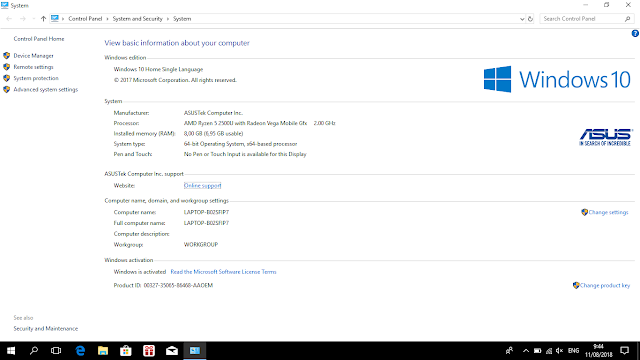The image size is (640, 360).
Task: Click shield icon next to Change product key
Action: point(576,285)
